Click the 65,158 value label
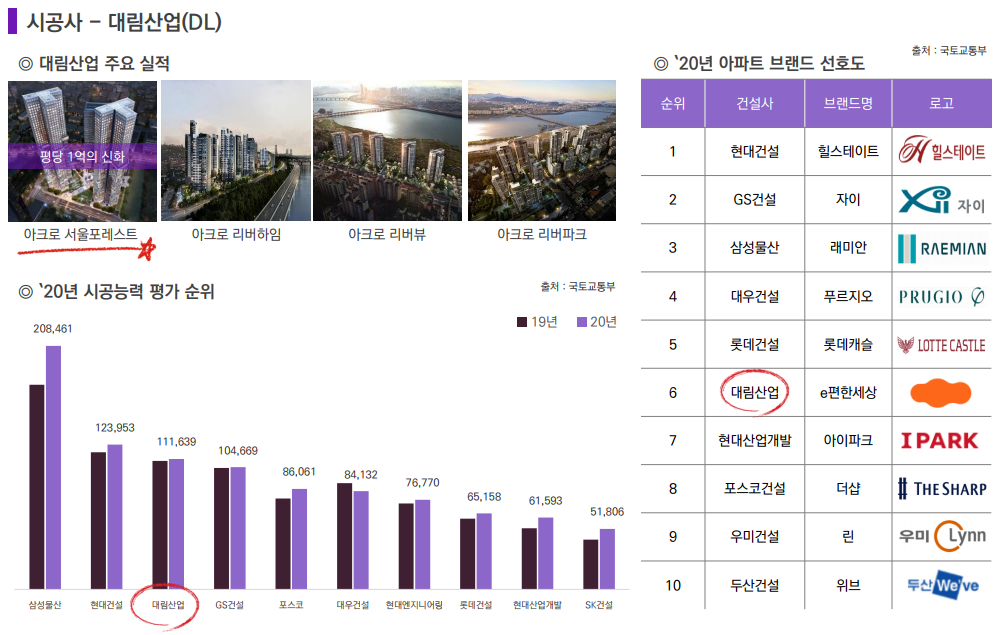The image size is (1000, 635). (x=484, y=497)
